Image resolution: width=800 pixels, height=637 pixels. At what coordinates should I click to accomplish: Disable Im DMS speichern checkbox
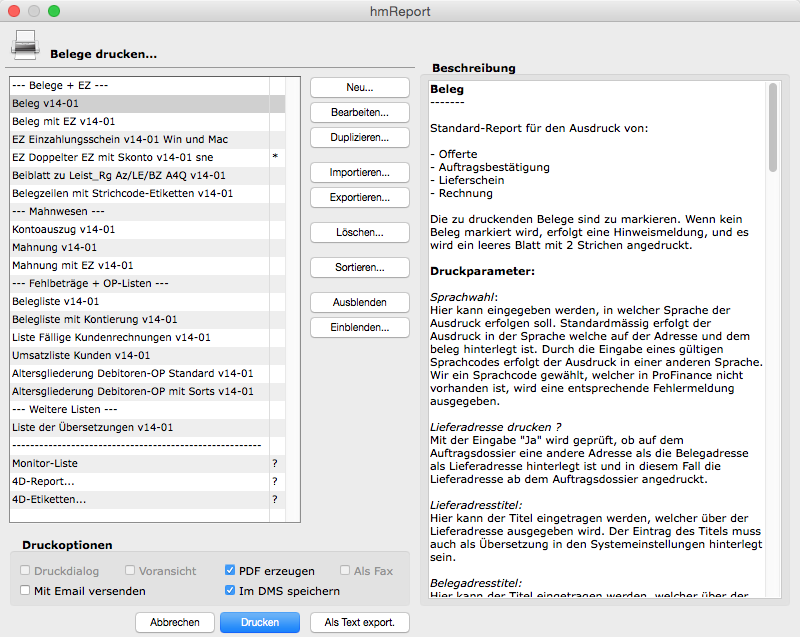pyautogui.click(x=232, y=591)
